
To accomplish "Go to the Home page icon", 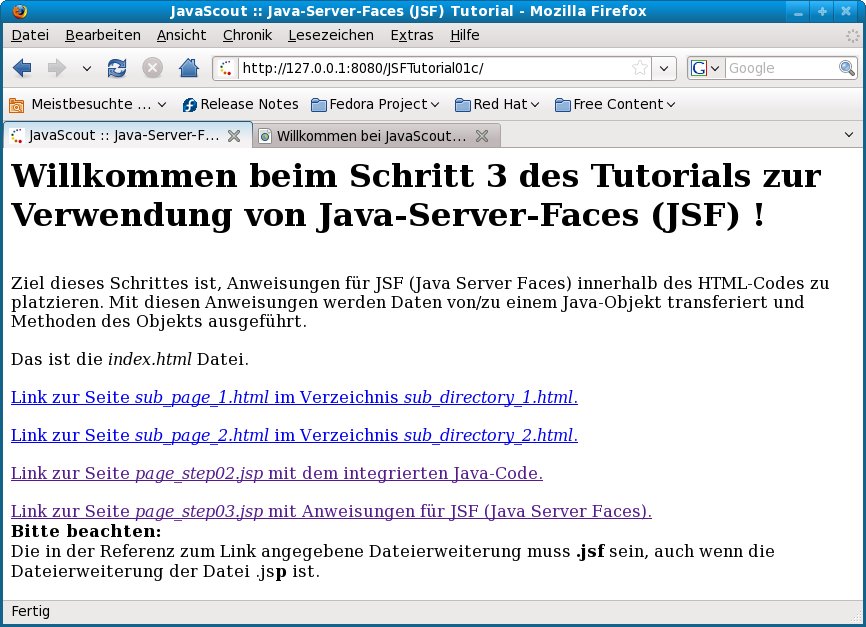I will click(x=188, y=68).
